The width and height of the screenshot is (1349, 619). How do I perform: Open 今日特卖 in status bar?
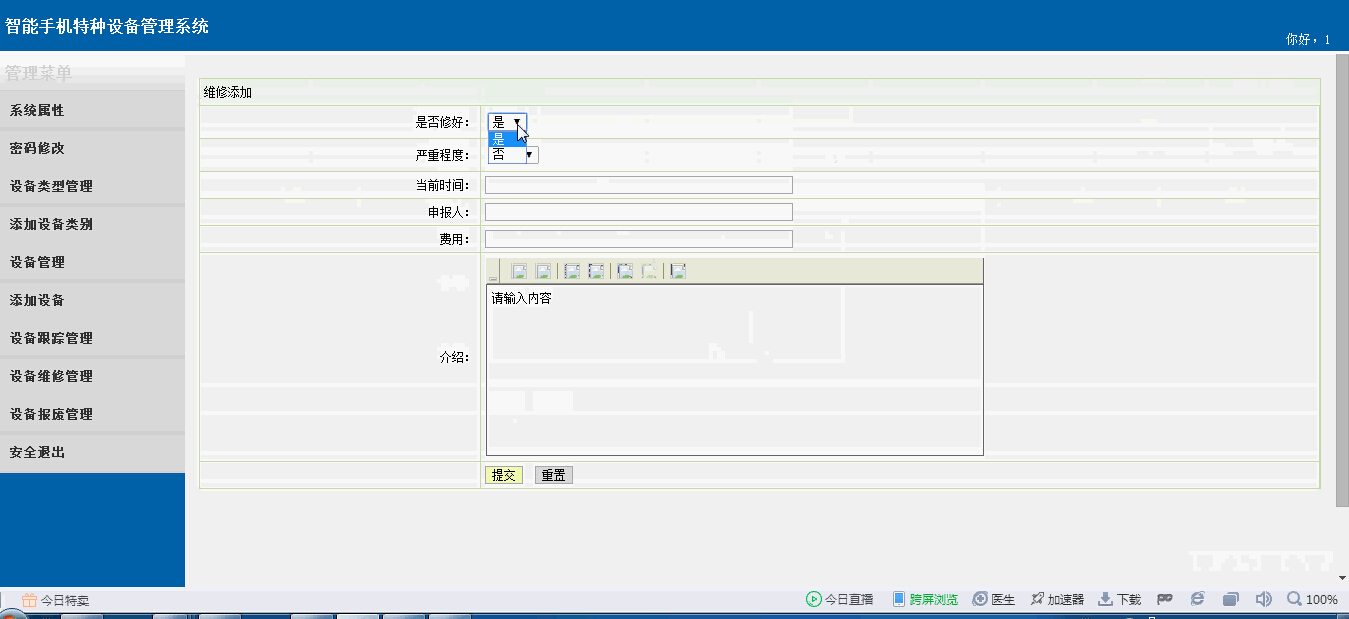(56, 600)
